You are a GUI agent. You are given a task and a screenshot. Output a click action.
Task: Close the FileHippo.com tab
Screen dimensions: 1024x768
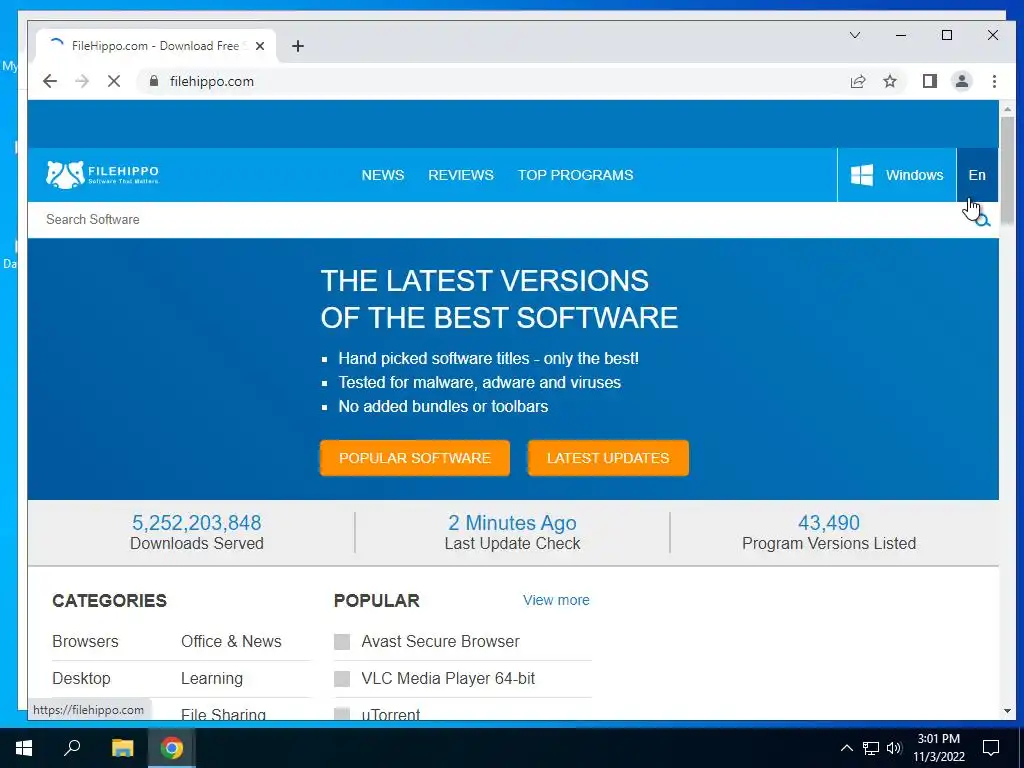tap(260, 46)
